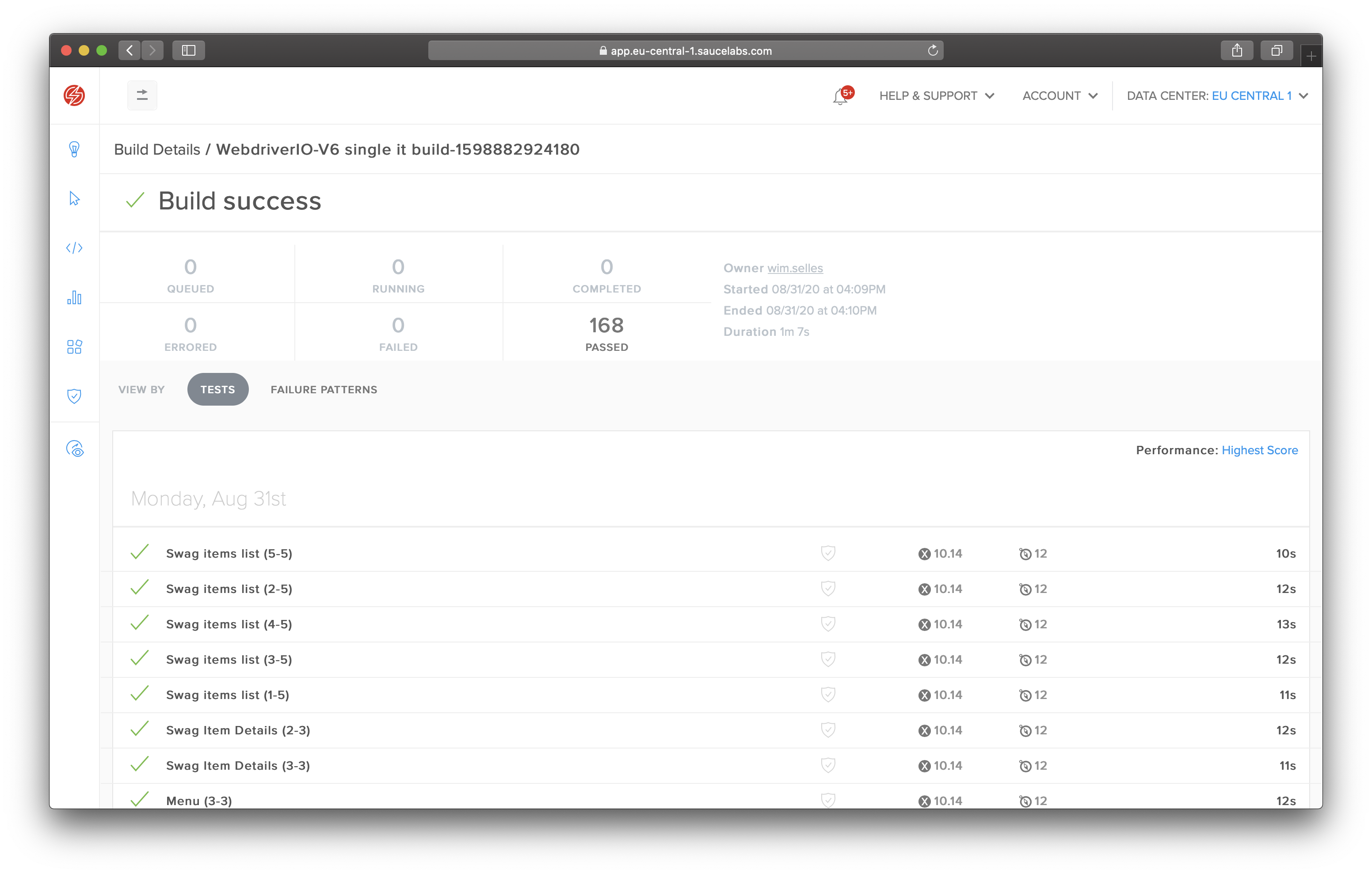Image resolution: width=1372 pixels, height=874 pixels.
Task: Select the Tests view tab
Action: pos(217,389)
